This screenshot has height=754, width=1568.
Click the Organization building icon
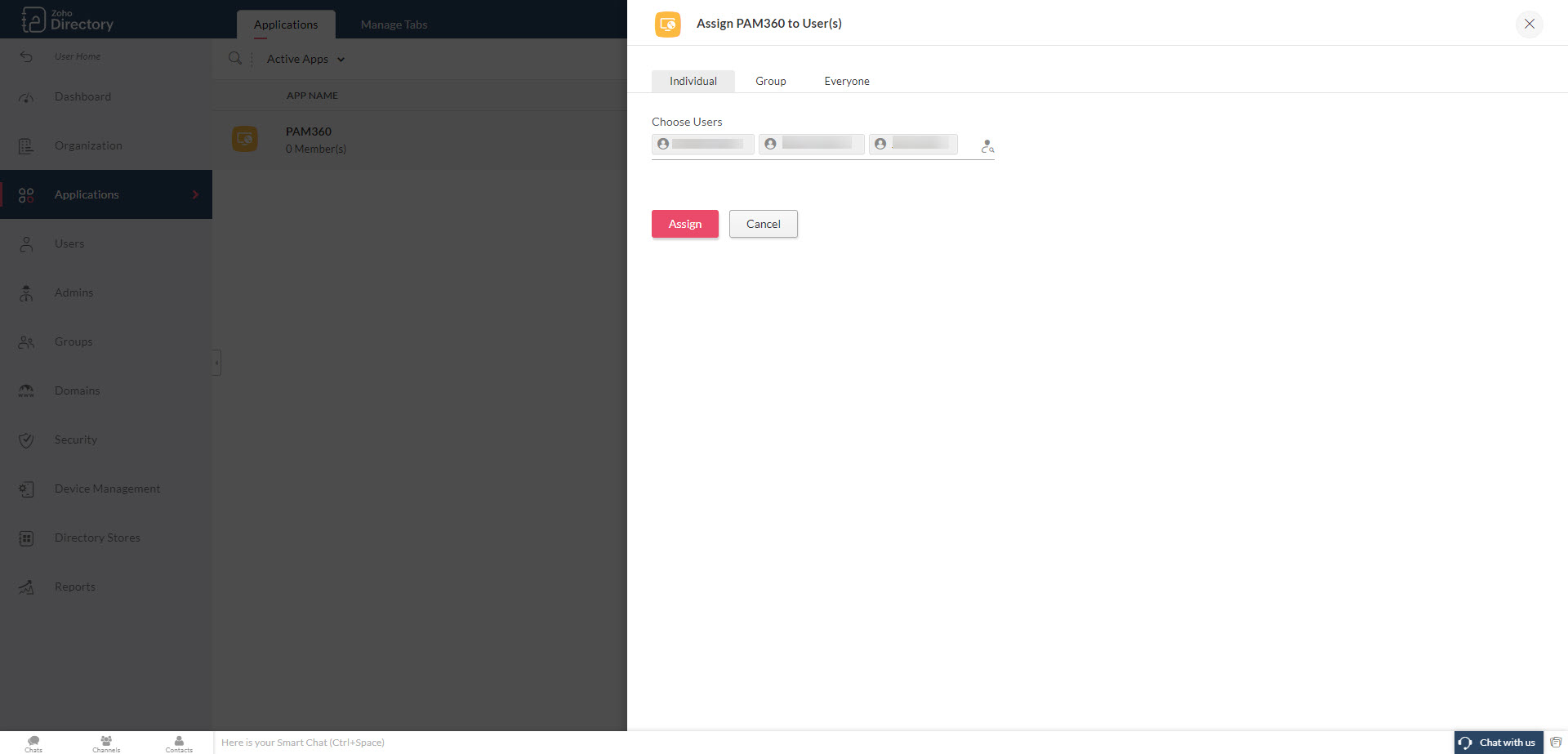pyautogui.click(x=26, y=146)
